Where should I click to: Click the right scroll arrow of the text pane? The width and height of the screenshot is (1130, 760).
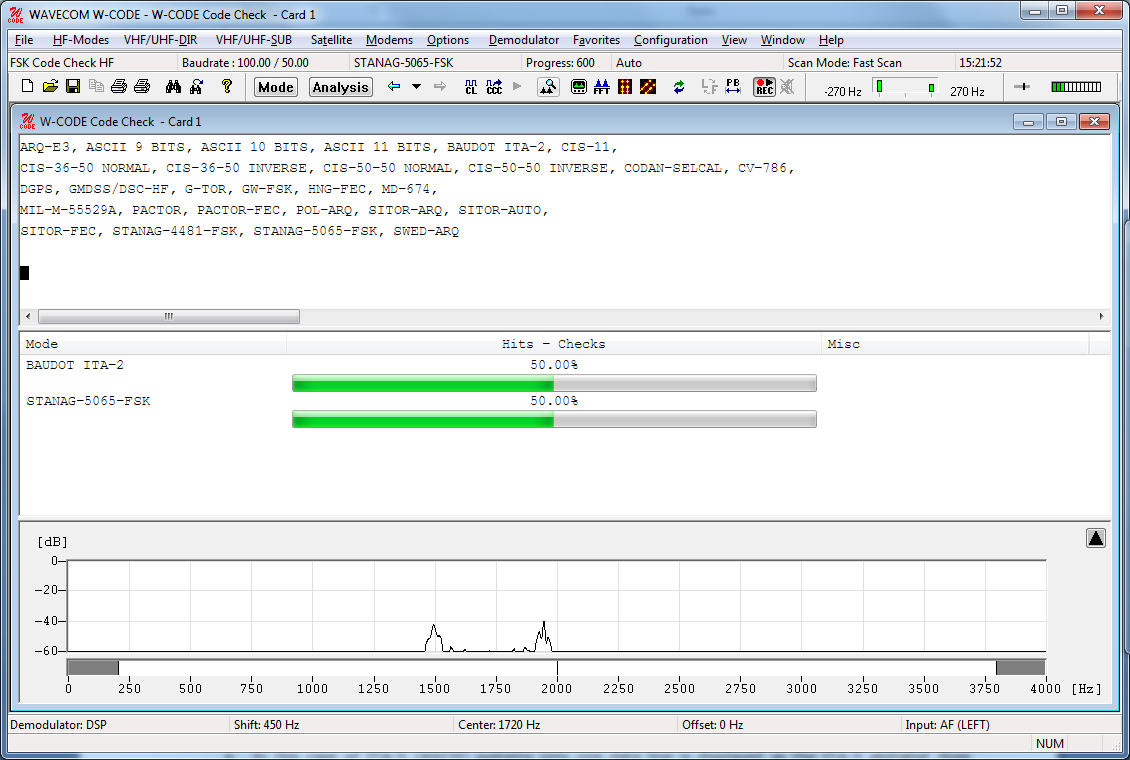1101,316
